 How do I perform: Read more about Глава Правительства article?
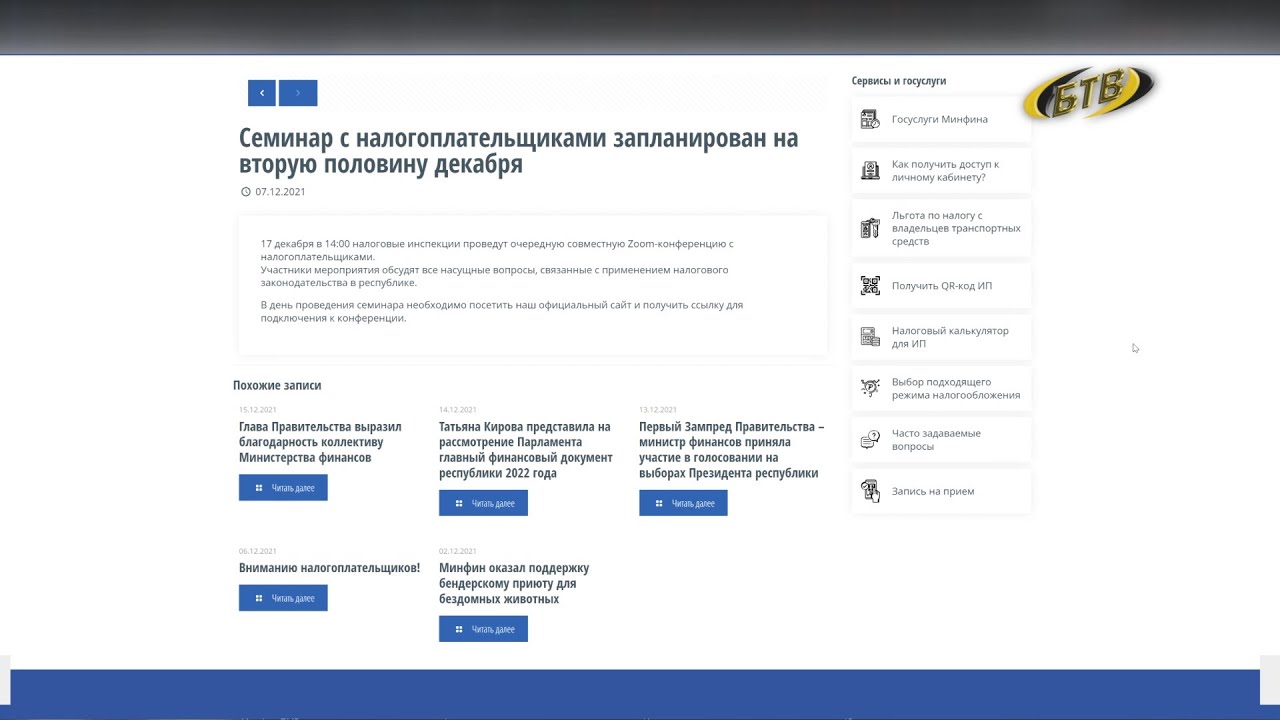pyautogui.click(x=283, y=488)
